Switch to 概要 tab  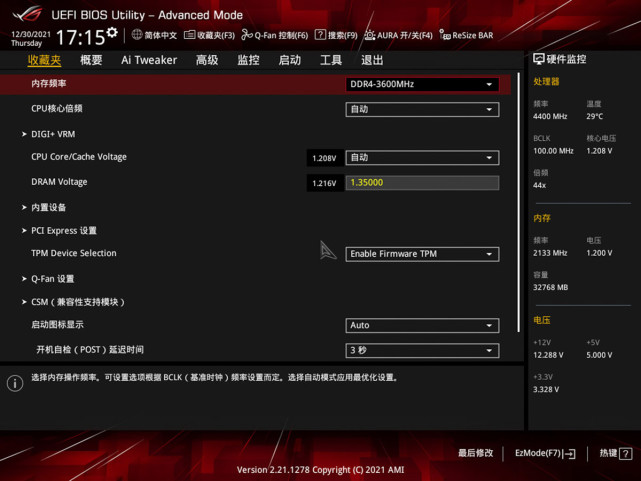tap(91, 60)
